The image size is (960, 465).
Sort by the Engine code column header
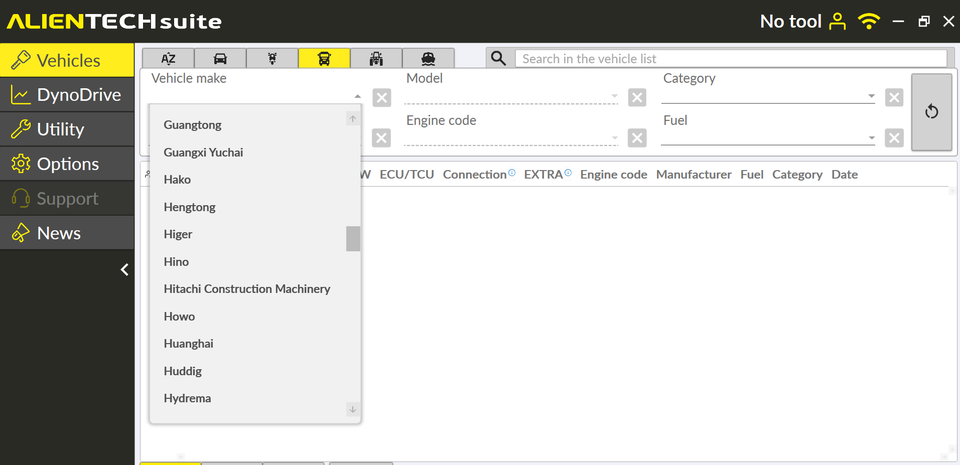[613, 174]
